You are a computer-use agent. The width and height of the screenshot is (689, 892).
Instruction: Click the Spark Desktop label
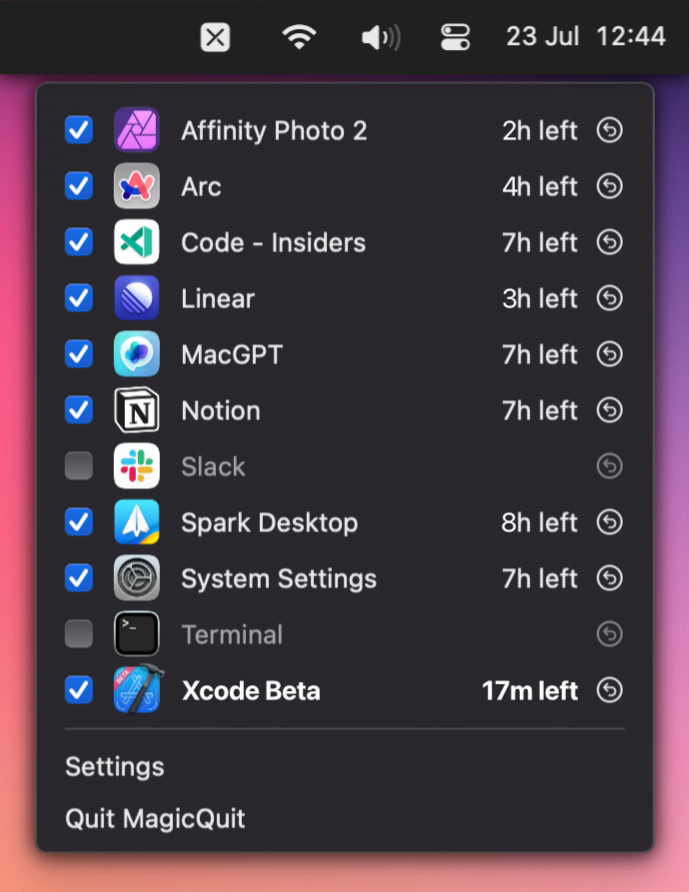269,523
